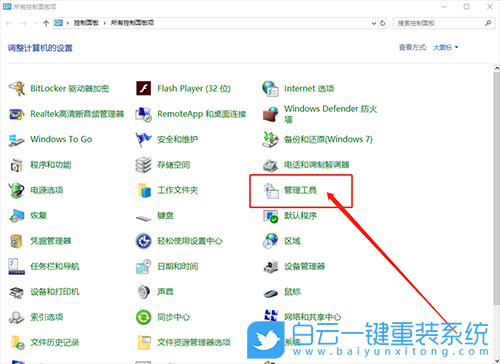Viewport: 500px width, 364px height.
Task: Open the BitLocker drive encryption icon
Action: tap(16, 89)
